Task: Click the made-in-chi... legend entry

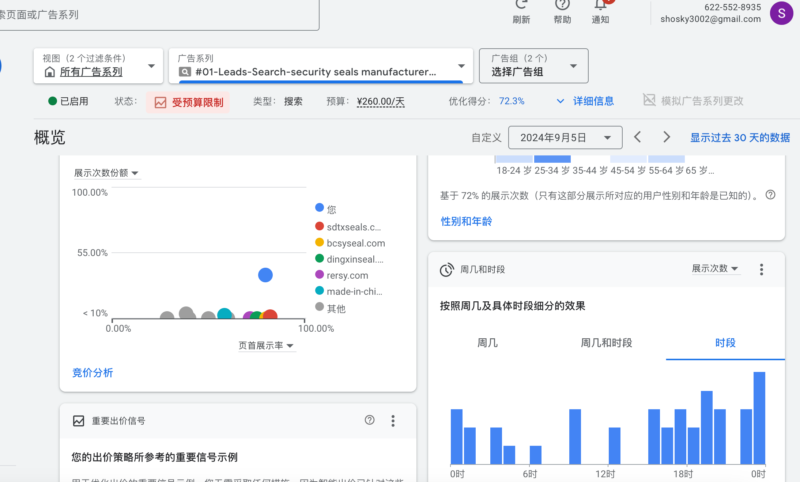Action: (x=348, y=291)
